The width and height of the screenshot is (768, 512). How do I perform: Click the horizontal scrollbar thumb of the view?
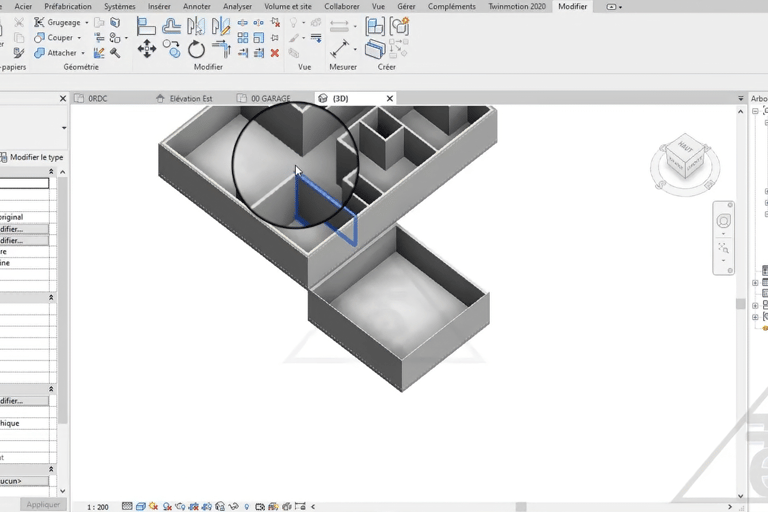521,507
